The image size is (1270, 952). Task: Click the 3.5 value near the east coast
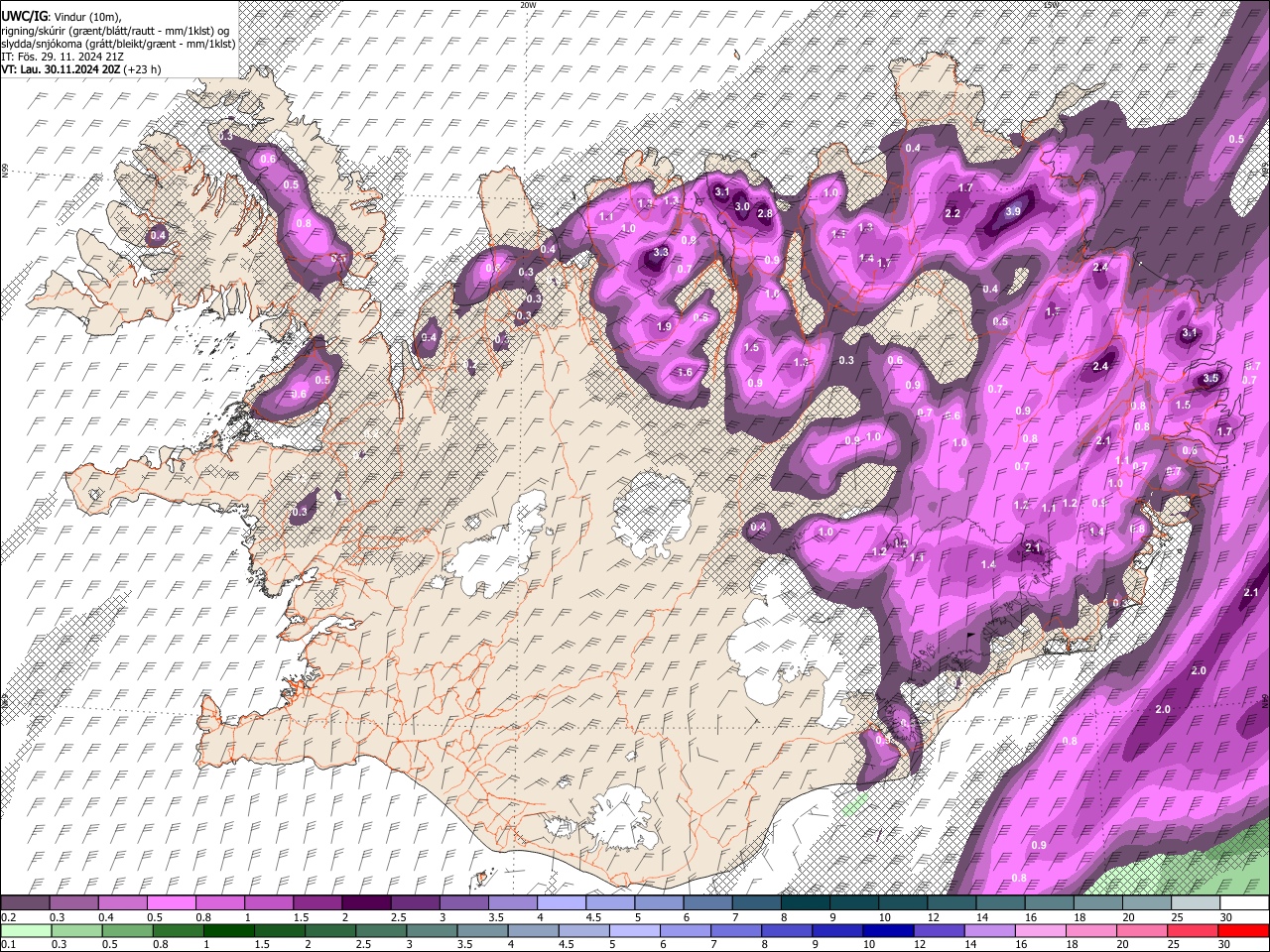pyautogui.click(x=1210, y=378)
